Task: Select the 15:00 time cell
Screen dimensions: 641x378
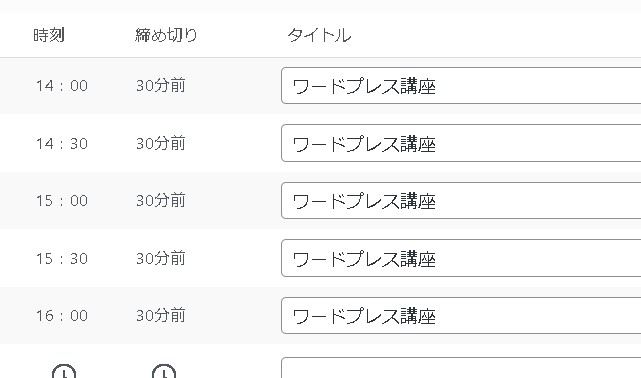Action: [62, 201]
